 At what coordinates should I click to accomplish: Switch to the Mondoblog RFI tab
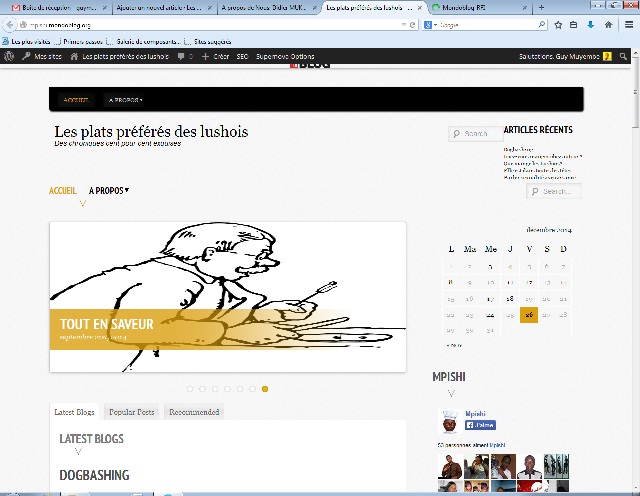[x=478, y=8]
